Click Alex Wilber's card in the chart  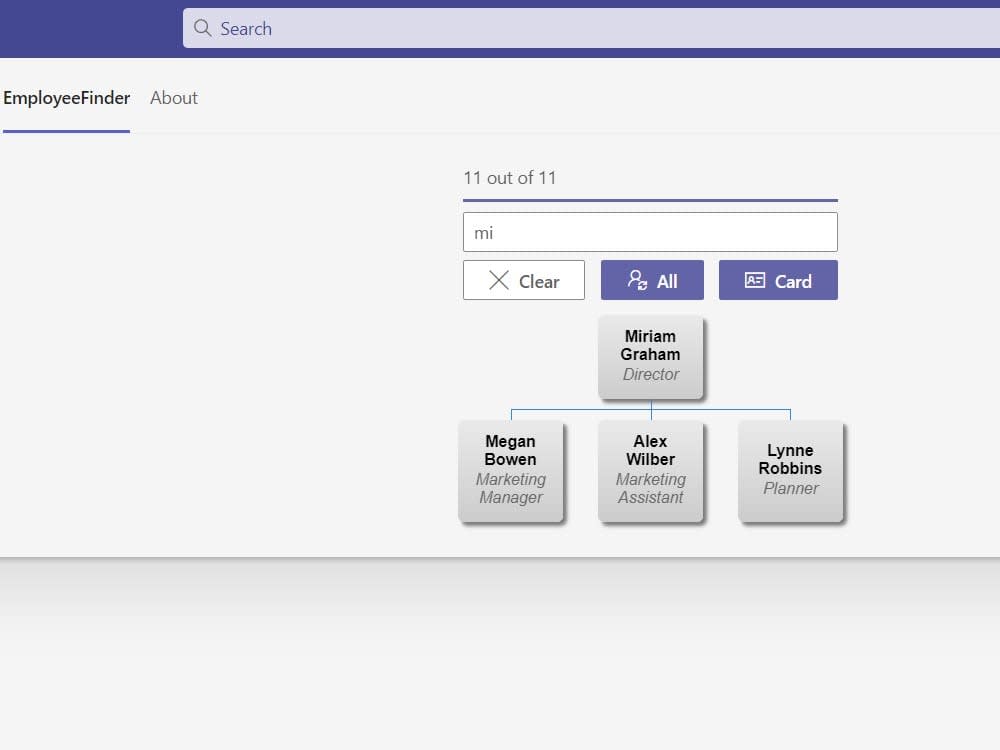[x=651, y=470]
